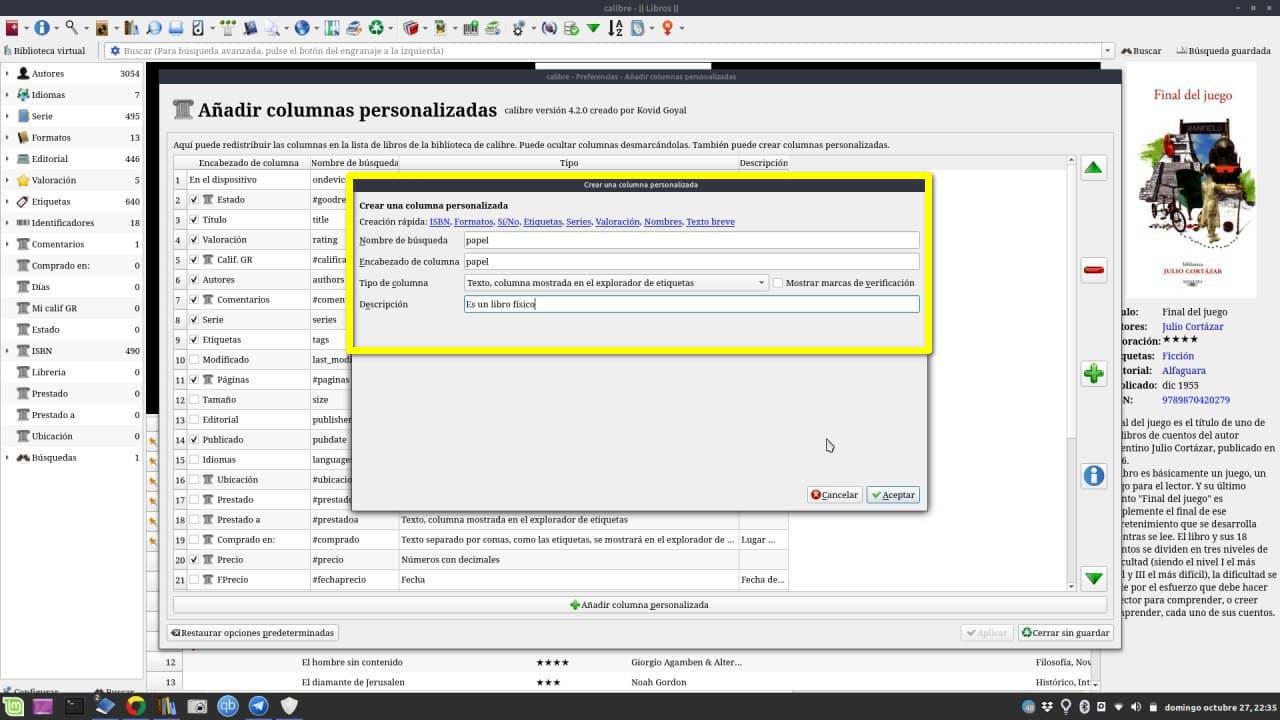Check the Ubicación column checkbox
The width and height of the screenshot is (1280, 720).
click(194, 479)
